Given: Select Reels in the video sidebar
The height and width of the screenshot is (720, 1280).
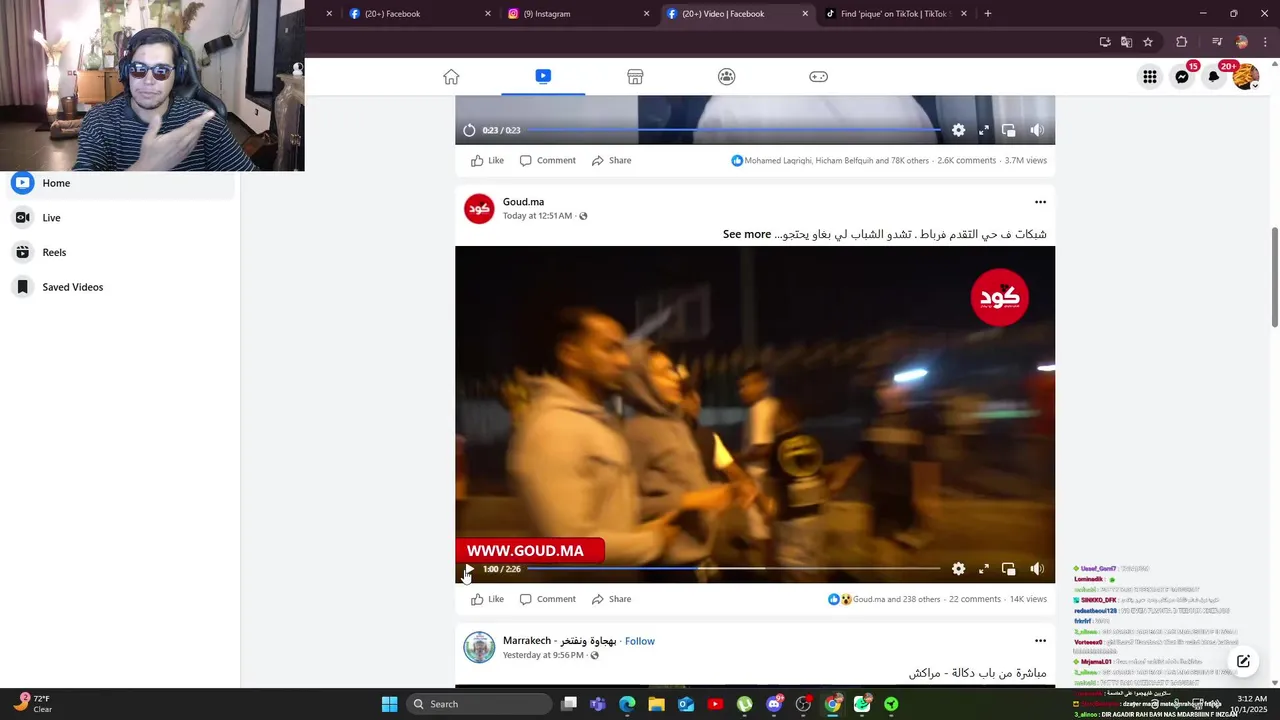Looking at the screenshot, I should [x=120, y=253].
